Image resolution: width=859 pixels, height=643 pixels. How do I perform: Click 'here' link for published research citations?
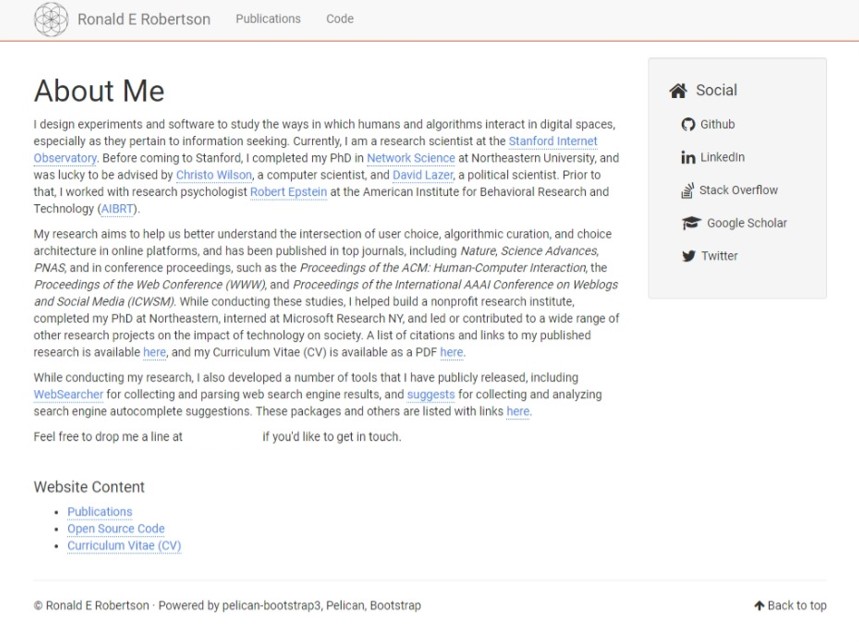coord(154,353)
